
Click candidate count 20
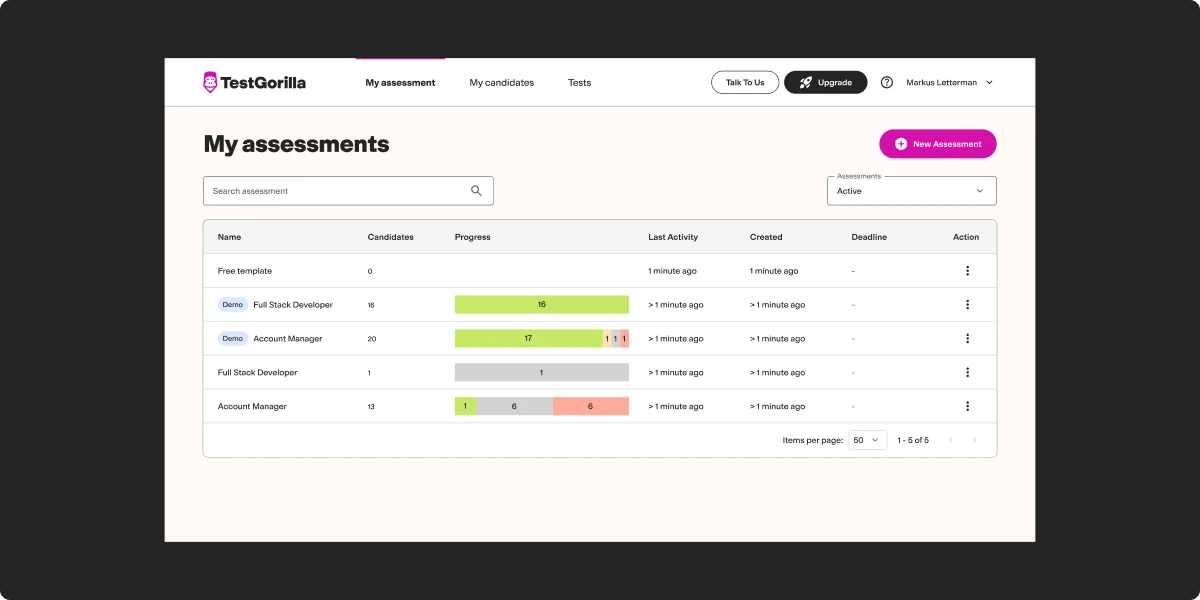click(x=372, y=339)
